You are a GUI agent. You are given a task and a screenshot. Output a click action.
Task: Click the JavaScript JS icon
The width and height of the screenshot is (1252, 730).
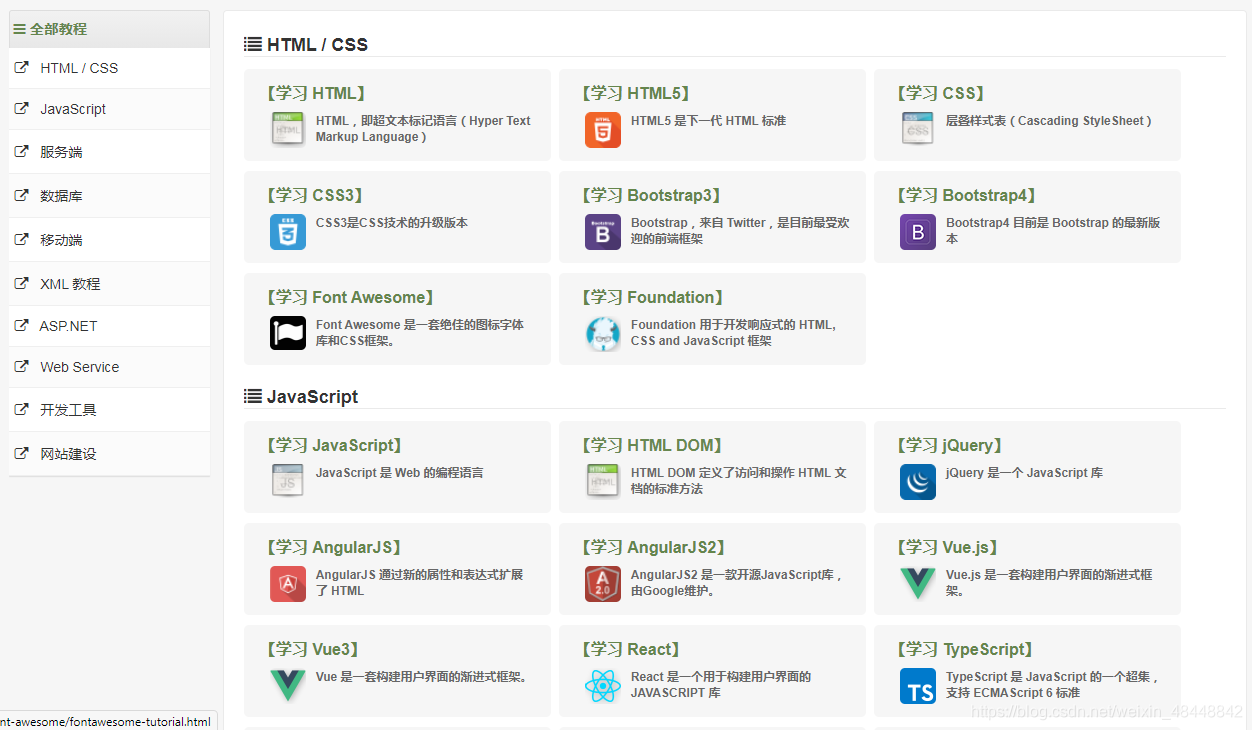[288, 482]
